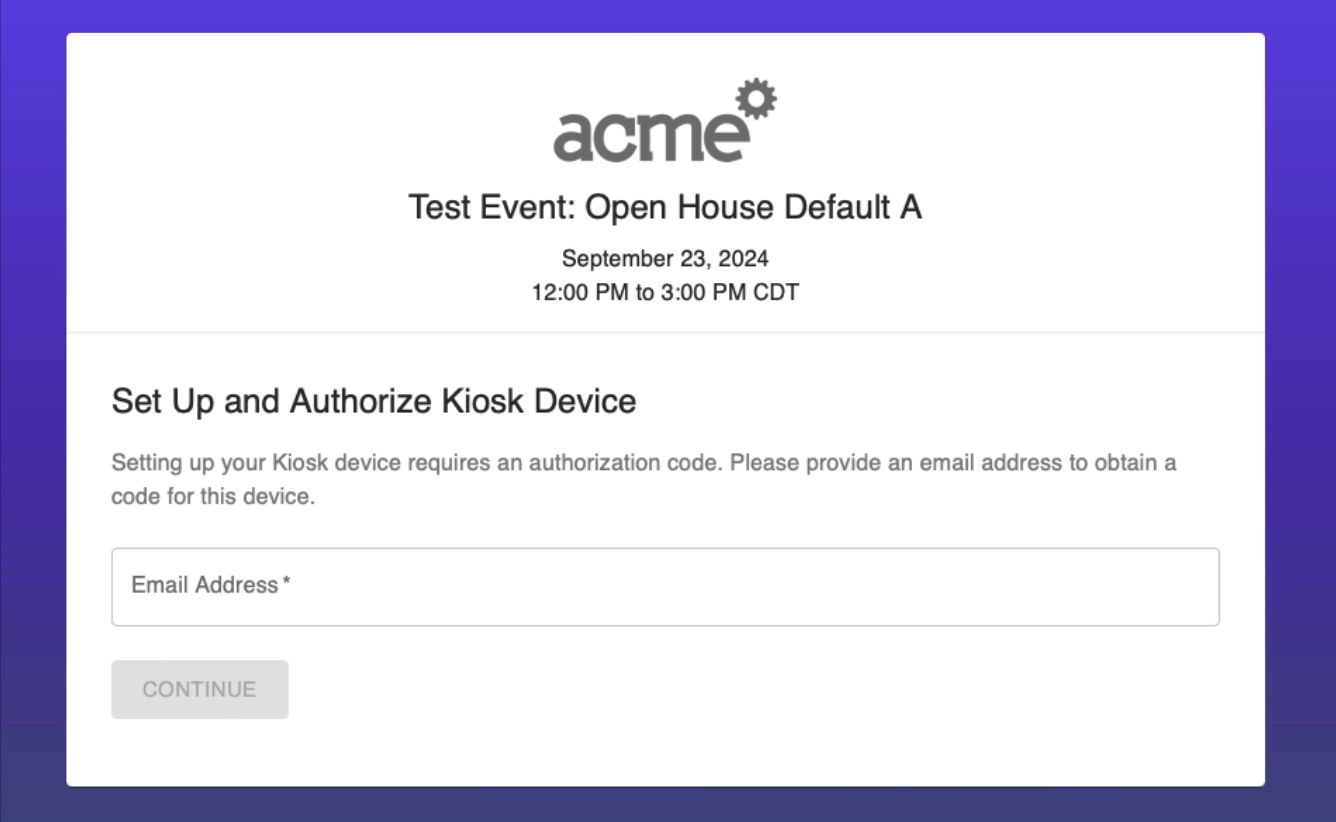1336x822 pixels.
Task: Click the Email Address field label
Action: pos(205,585)
